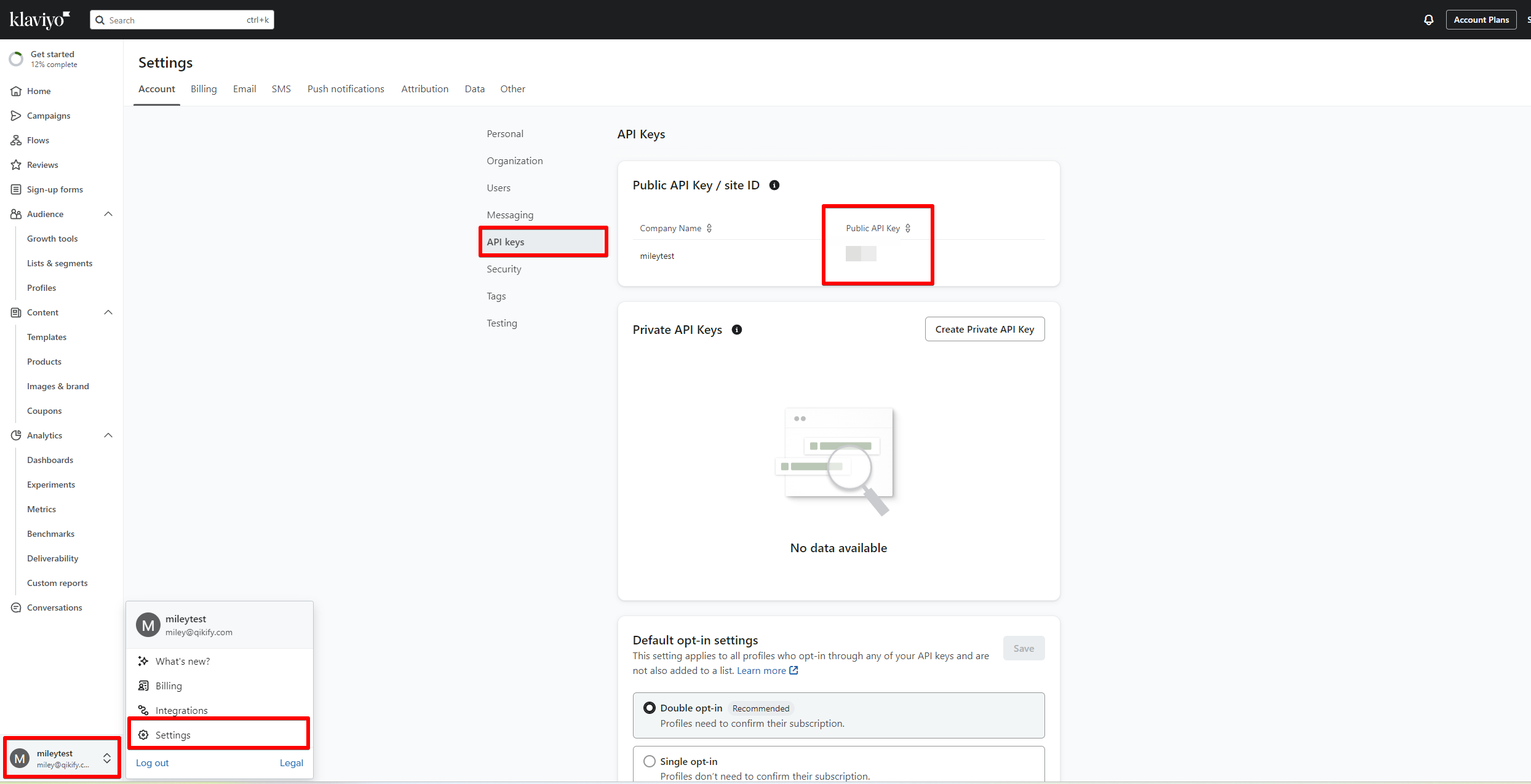This screenshot has height=784, width=1531.
Task: Click Create Private API Key button
Action: tap(985, 329)
